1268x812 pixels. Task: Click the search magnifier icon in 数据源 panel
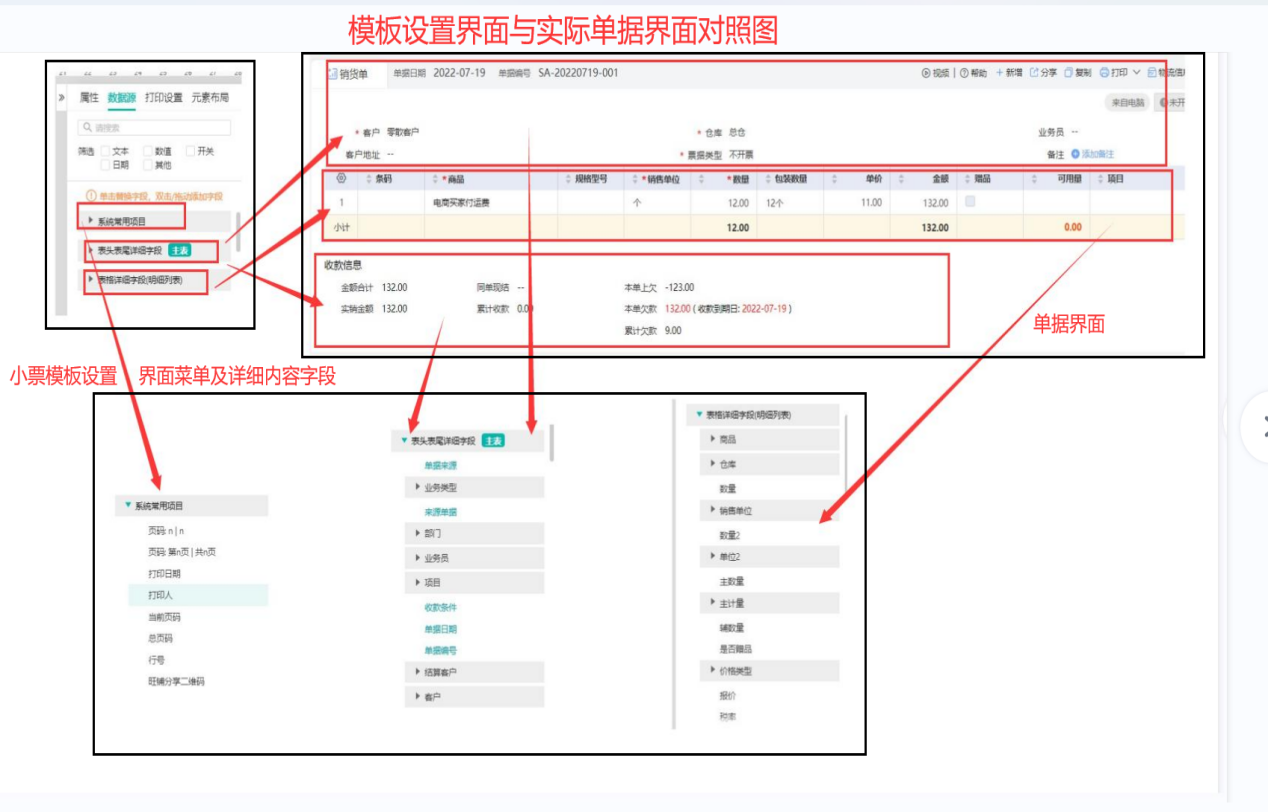click(87, 128)
